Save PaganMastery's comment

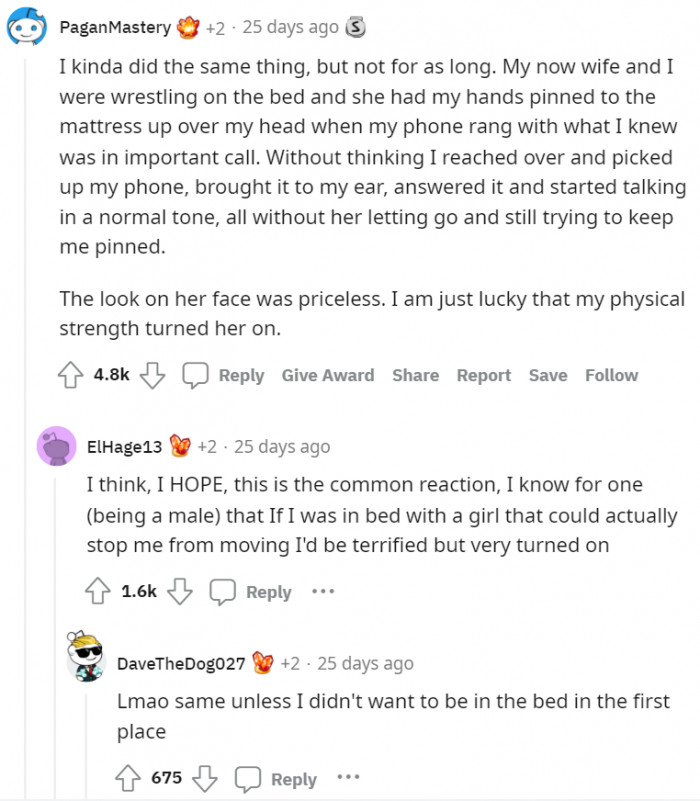pyautogui.click(x=547, y=376)
